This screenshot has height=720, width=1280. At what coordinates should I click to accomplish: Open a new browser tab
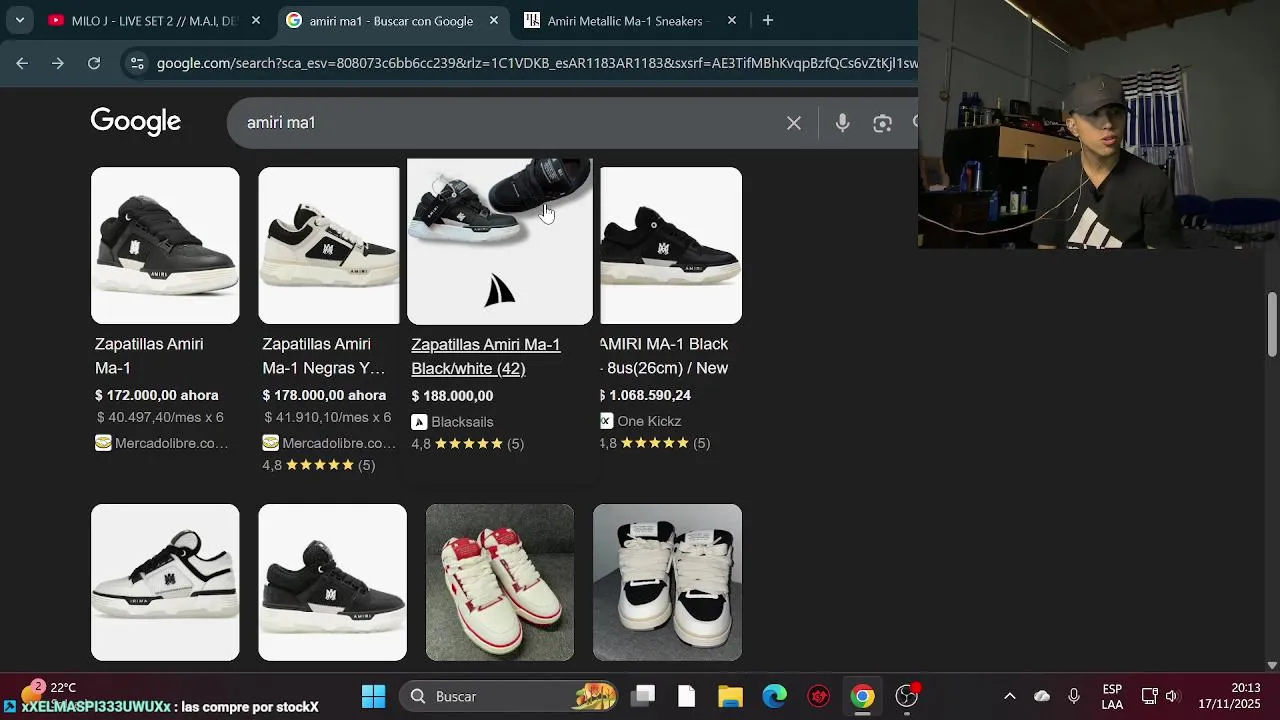768,20
